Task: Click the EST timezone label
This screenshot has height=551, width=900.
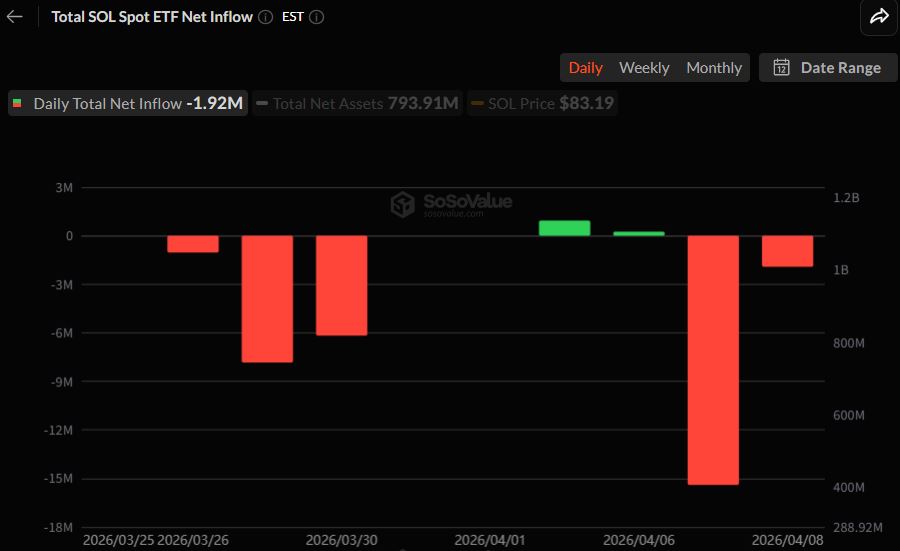Action: click(292, 17)
